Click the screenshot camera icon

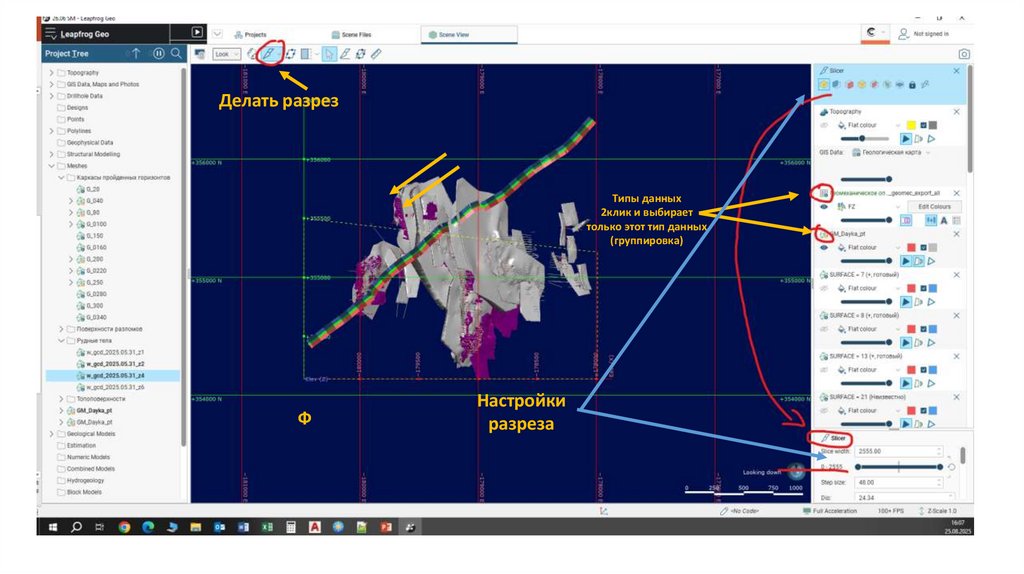pyautogui.click(x=963, y=54)
